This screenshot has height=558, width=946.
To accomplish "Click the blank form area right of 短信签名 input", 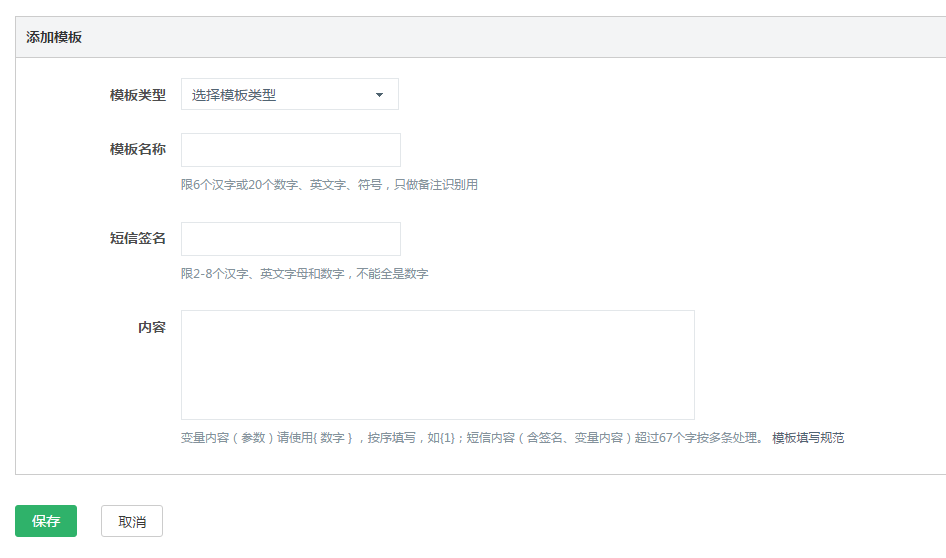I will tap(650, 239).
